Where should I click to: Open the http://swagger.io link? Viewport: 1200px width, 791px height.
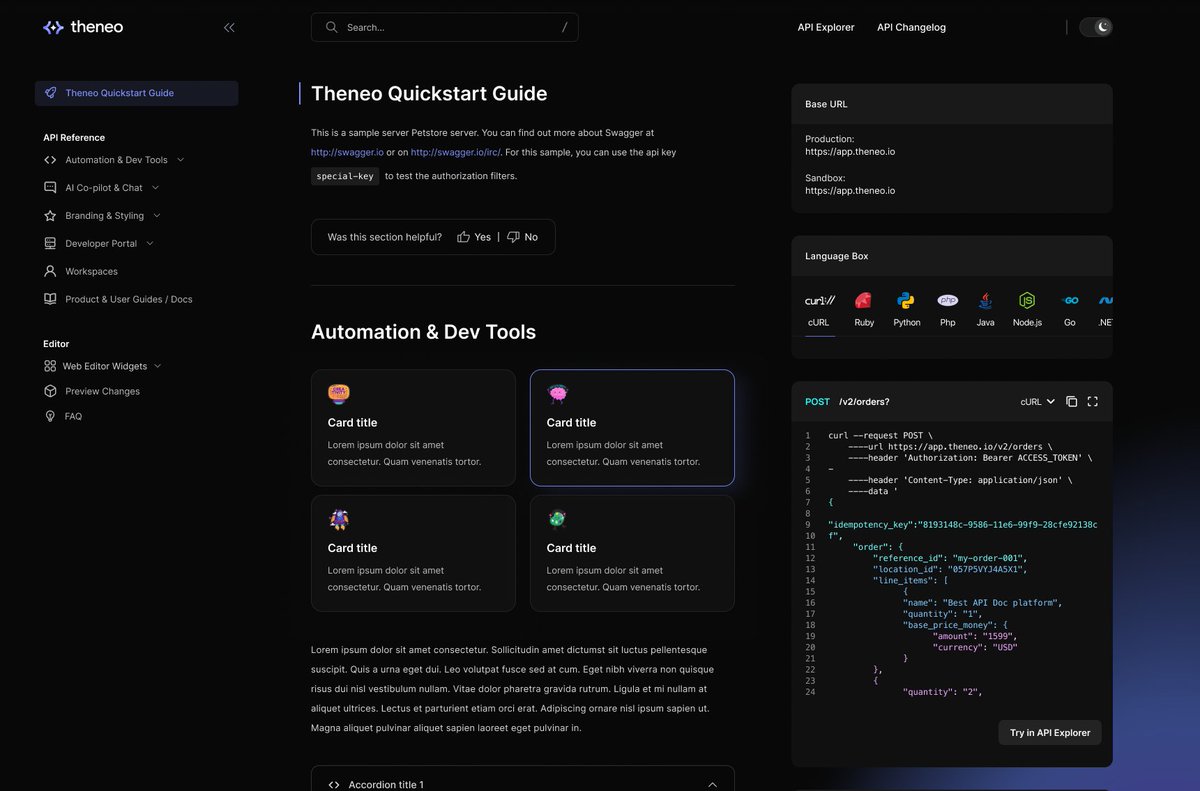tap(347, 153)
